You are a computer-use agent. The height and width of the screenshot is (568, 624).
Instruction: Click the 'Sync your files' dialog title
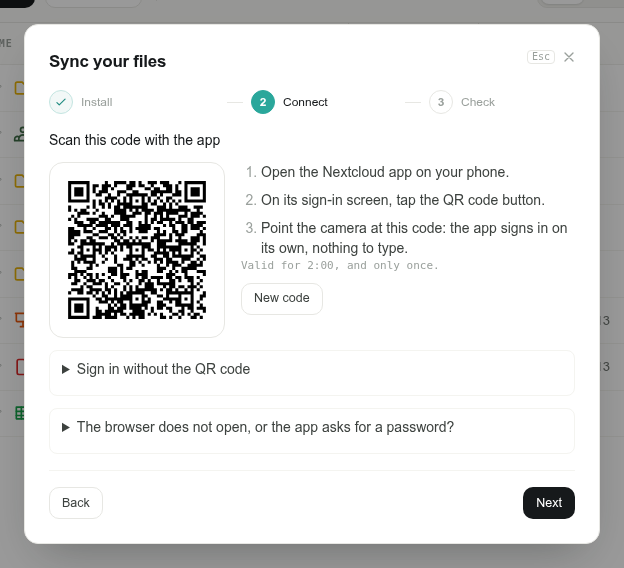coord(107,62)
